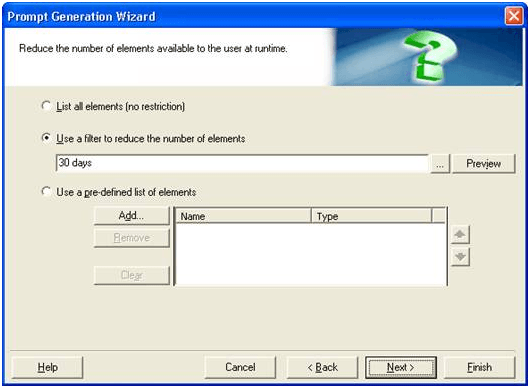Viewport: 530px width, 388px height.
Task: Click the Add... button
Action: pyautogui.click(x=131, y=216)
